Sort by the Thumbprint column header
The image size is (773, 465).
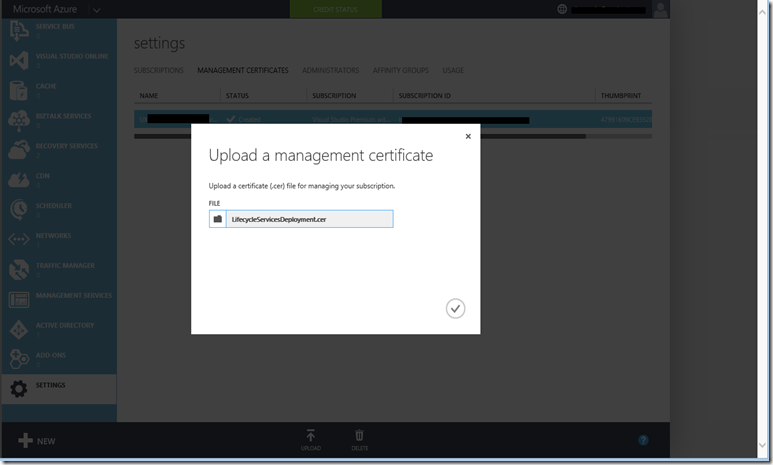(x=621, y=96)
